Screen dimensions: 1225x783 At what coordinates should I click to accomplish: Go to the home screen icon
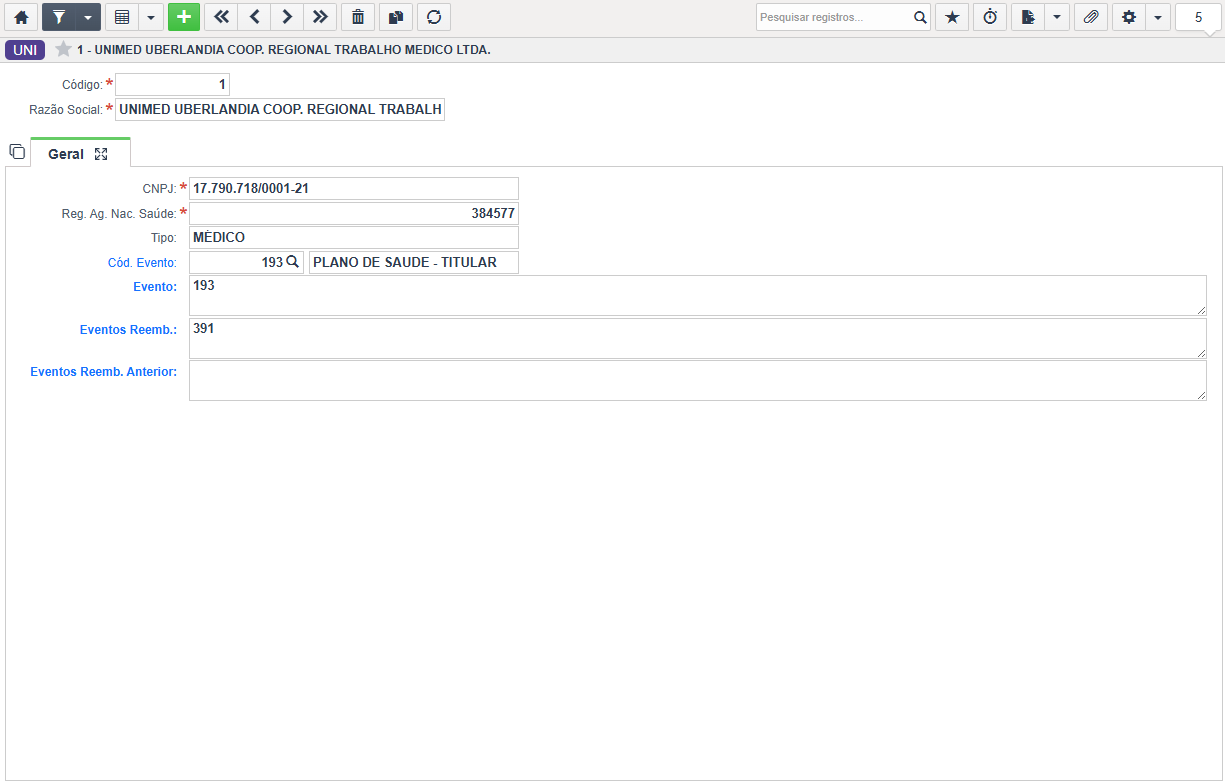pyautogui.click(x=21, y=17)
